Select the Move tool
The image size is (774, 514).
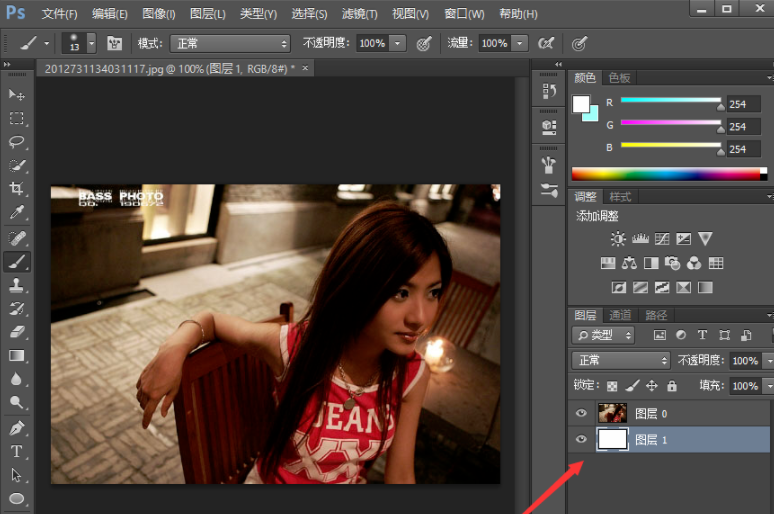click(x=17, y=94)
